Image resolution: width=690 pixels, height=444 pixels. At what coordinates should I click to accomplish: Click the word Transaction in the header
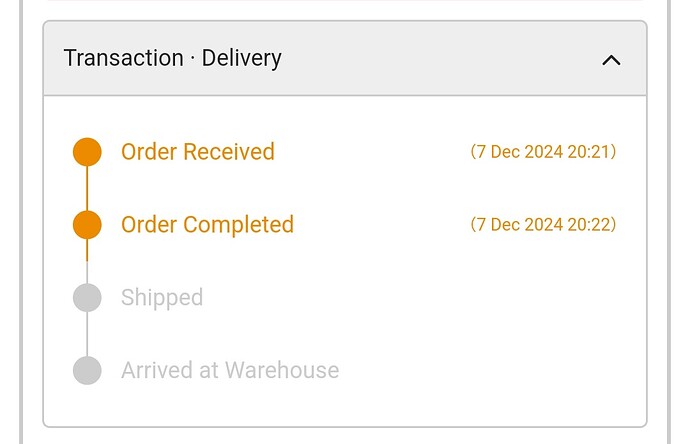click(x=123, y=58)
